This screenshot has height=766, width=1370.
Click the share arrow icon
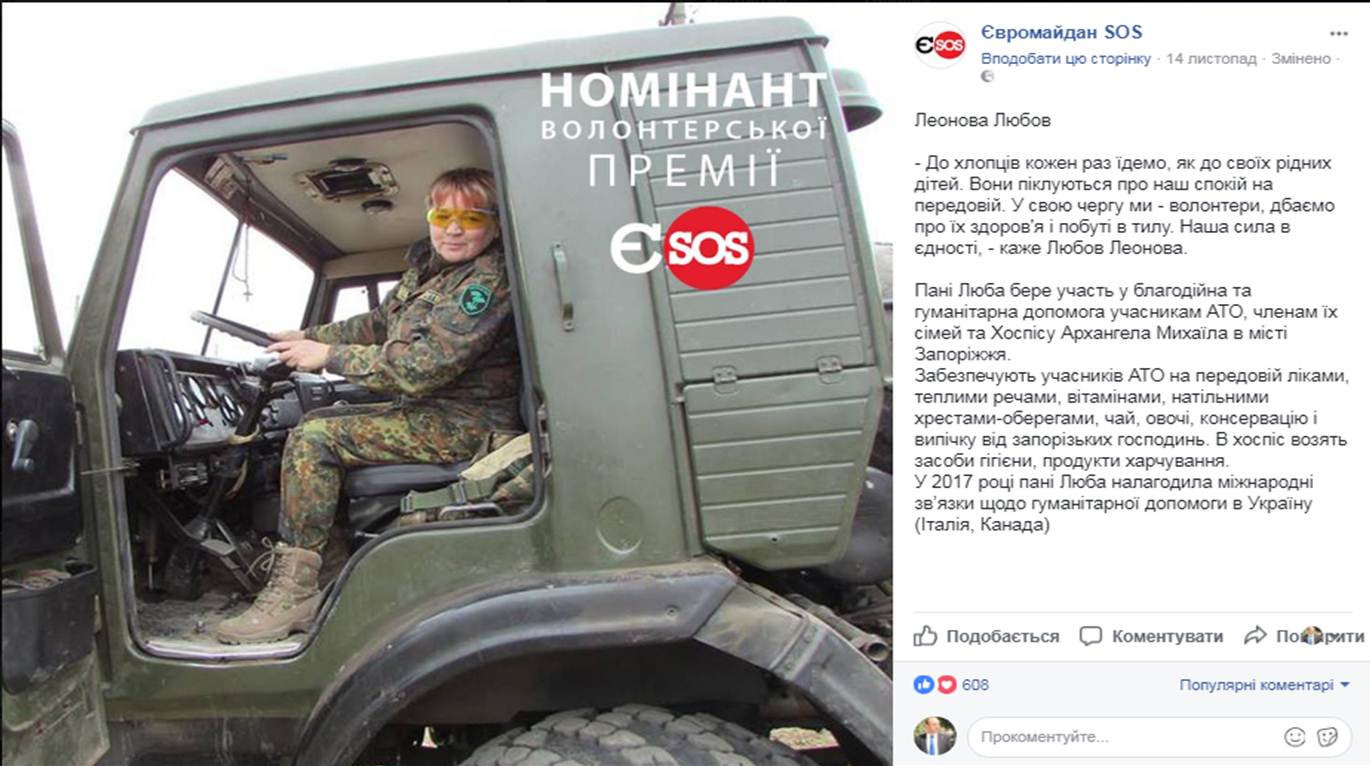click(1255, 635)
